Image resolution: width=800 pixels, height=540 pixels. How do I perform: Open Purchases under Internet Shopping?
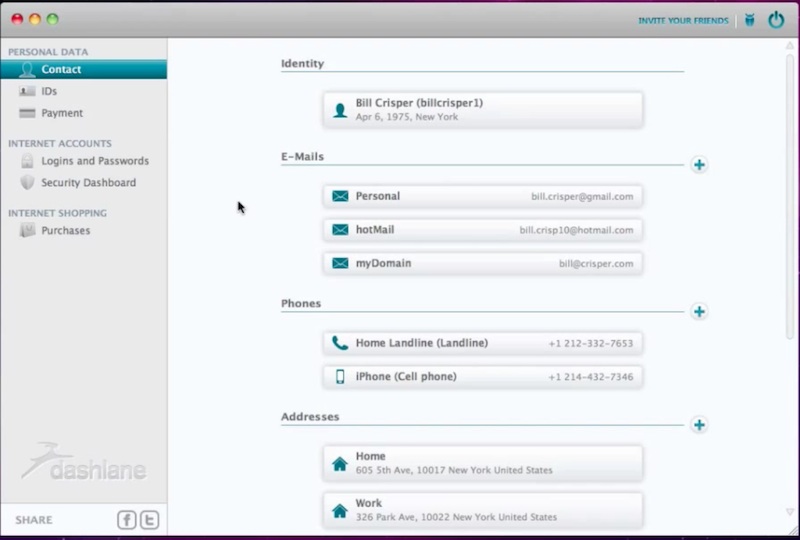point(65,231)
